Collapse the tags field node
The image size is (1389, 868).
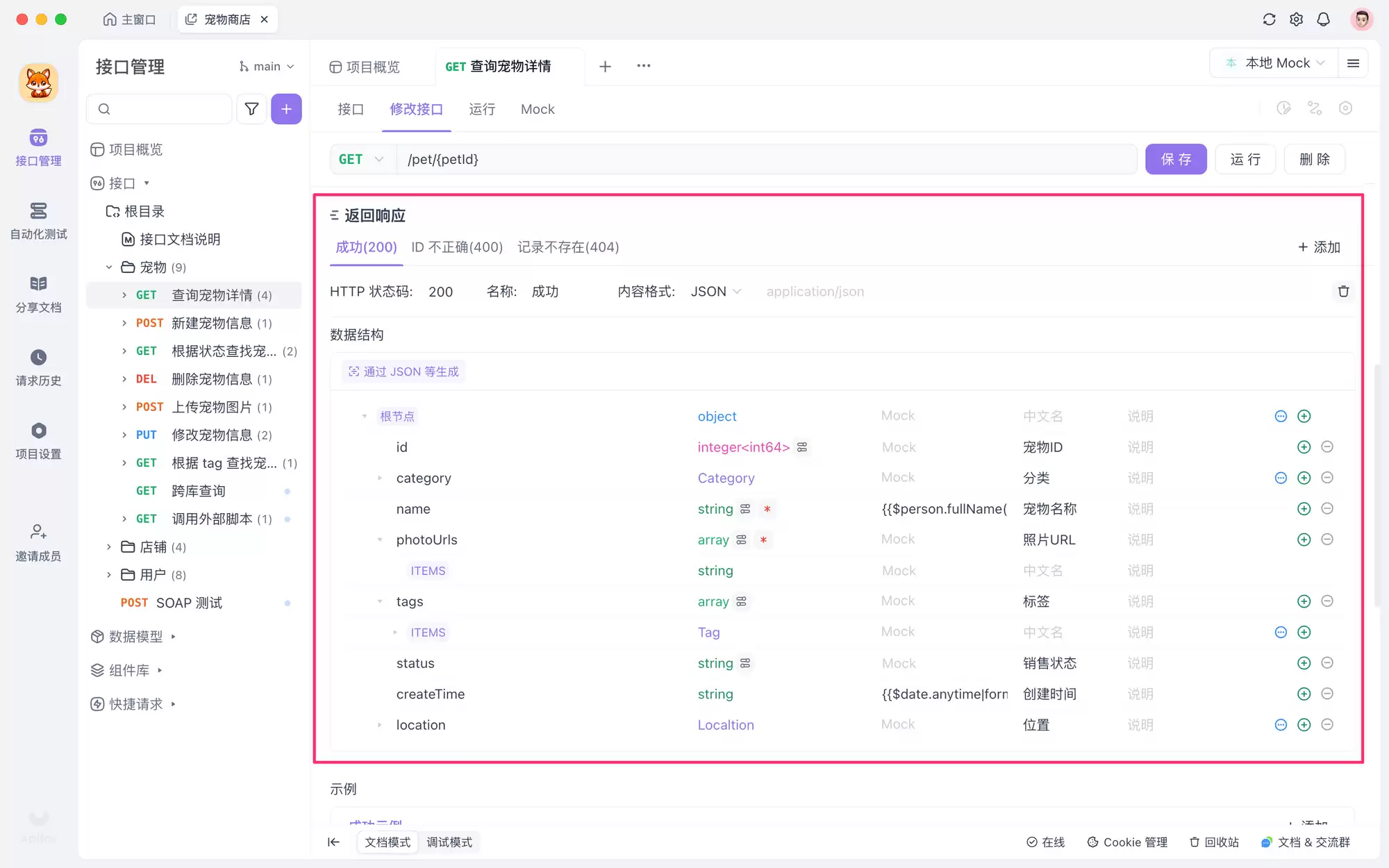pyautogui.click(x=380, y=601)
